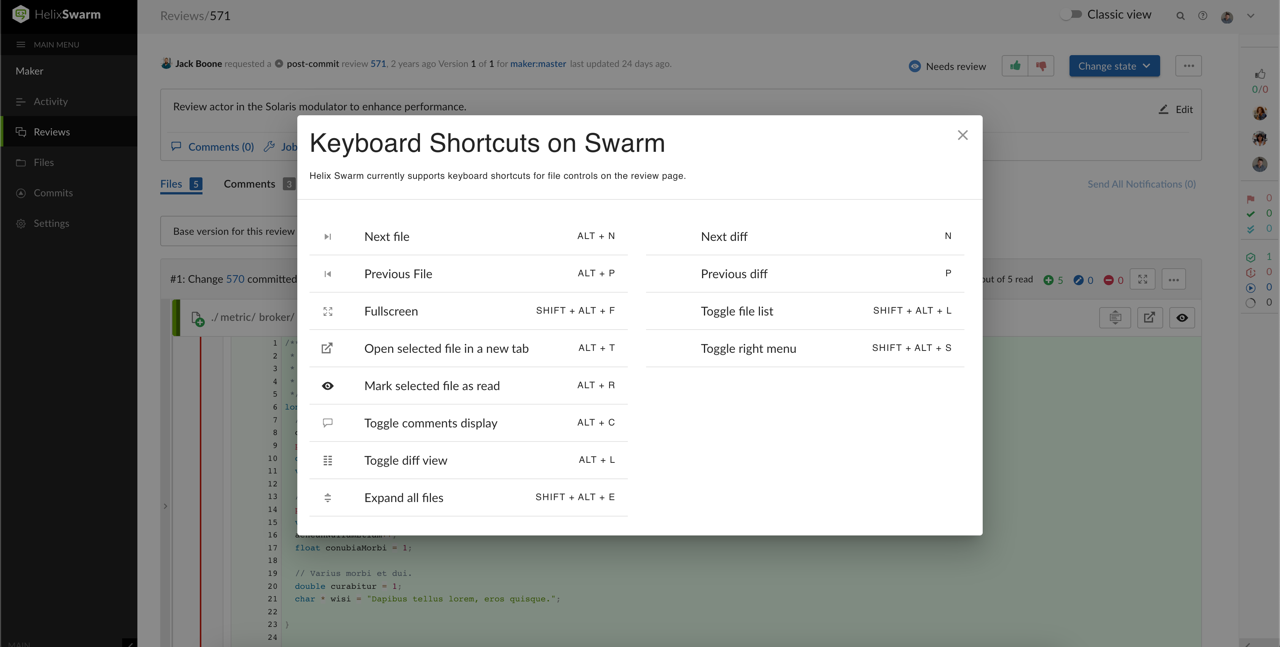The width and height of the screenshot is (1280, 647).
Task: Vote up with the green thumbs-up button
Action: [1015, 66]
